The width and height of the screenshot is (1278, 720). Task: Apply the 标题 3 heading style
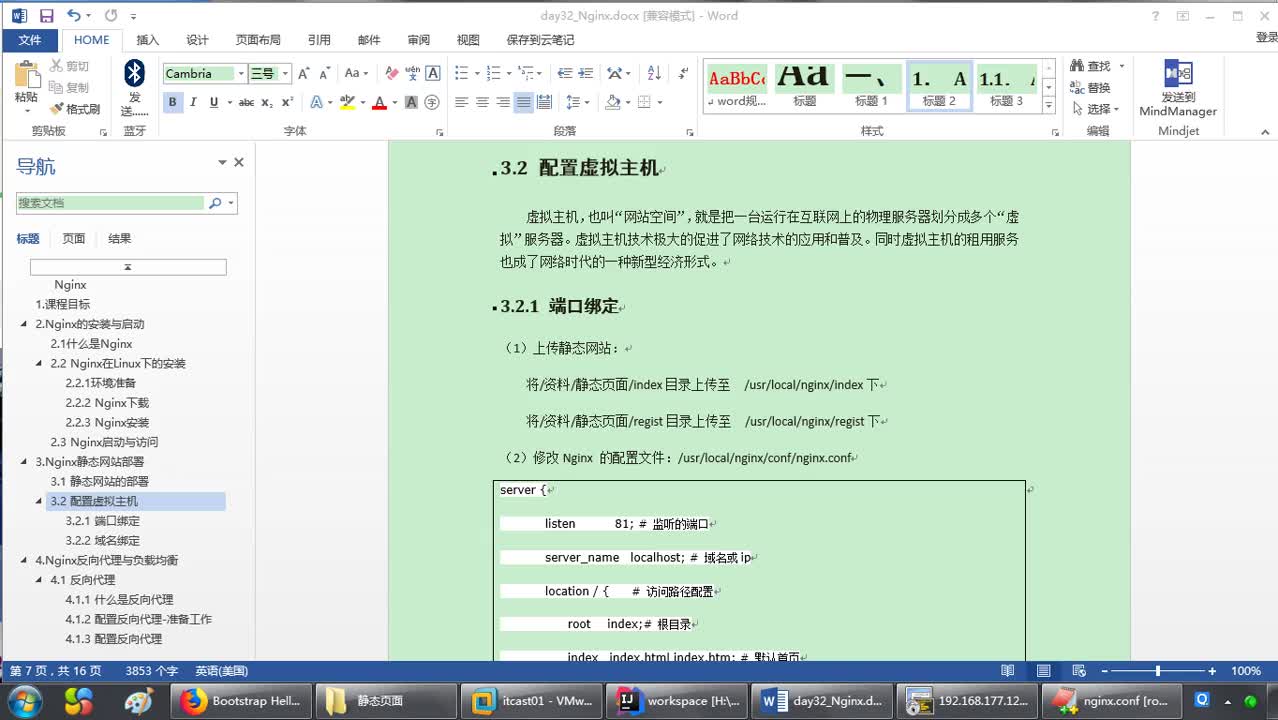pos(1007,86)
